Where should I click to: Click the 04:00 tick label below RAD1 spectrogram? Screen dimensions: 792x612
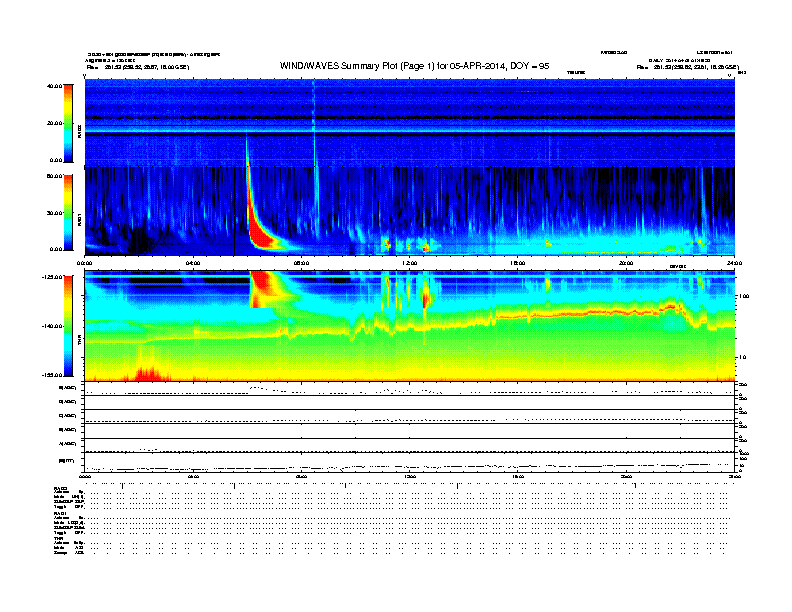tap(193, 263)
